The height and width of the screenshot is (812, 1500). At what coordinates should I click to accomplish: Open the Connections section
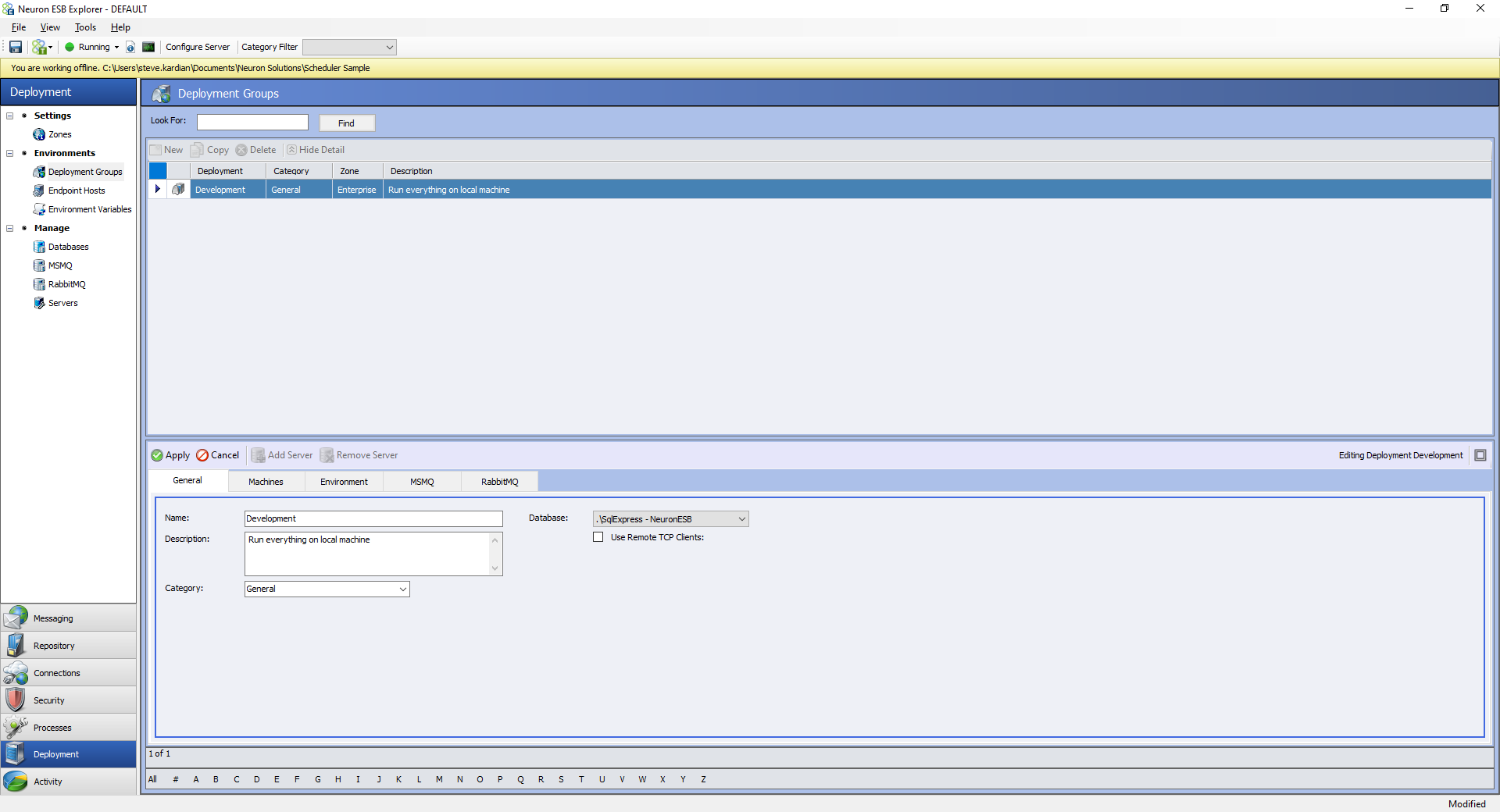[x=69, y=672]
